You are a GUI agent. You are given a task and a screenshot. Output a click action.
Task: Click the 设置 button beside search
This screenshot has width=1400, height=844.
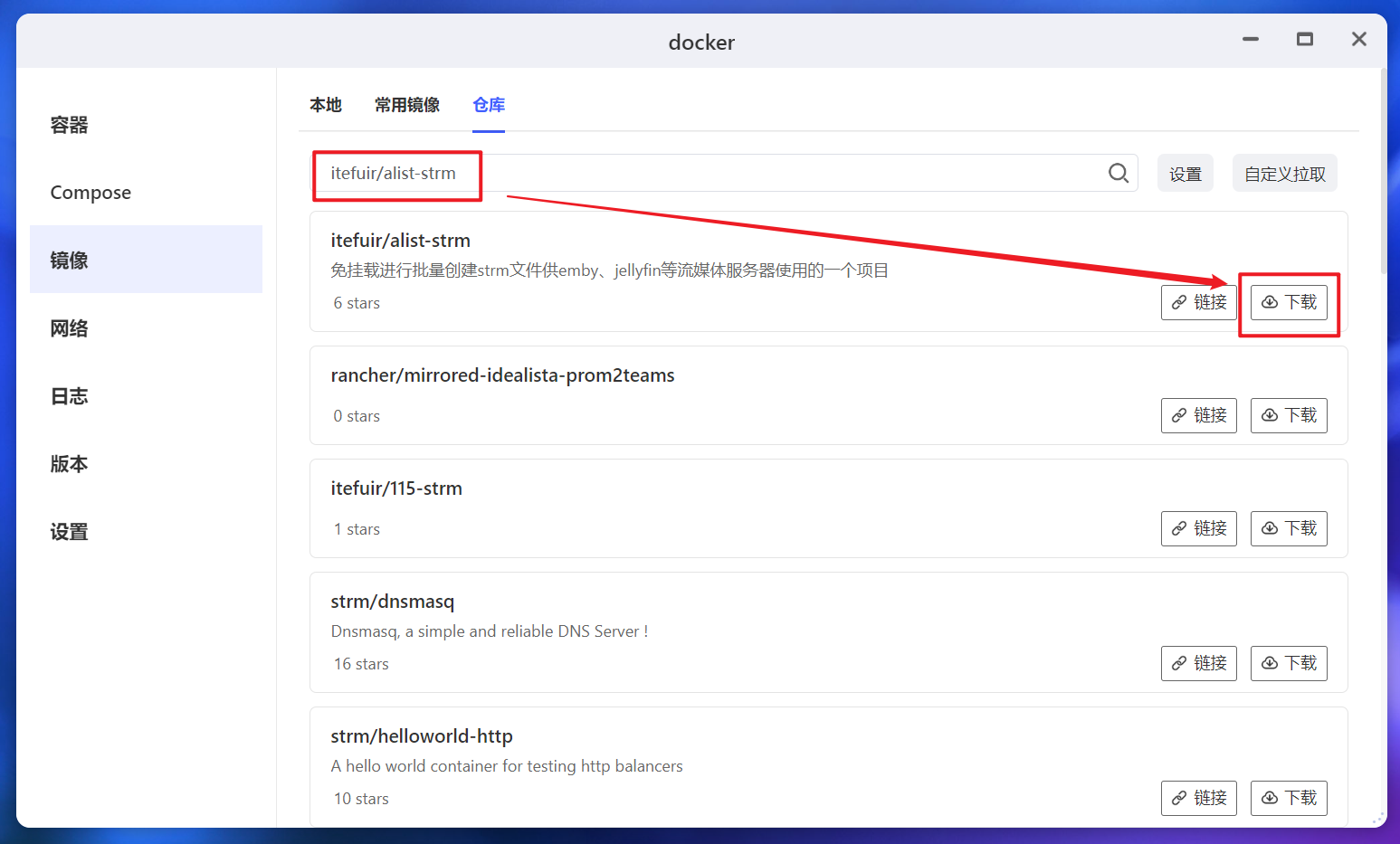[1186, 174]
